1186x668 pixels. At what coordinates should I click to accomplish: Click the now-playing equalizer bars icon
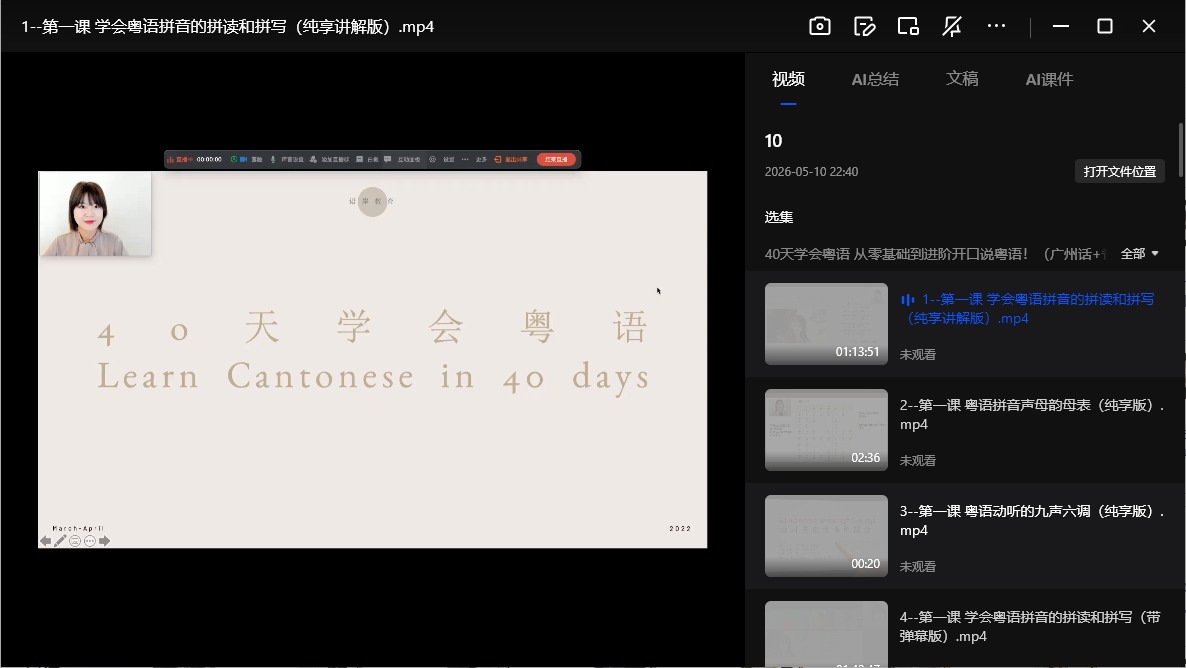click(908, 300)
